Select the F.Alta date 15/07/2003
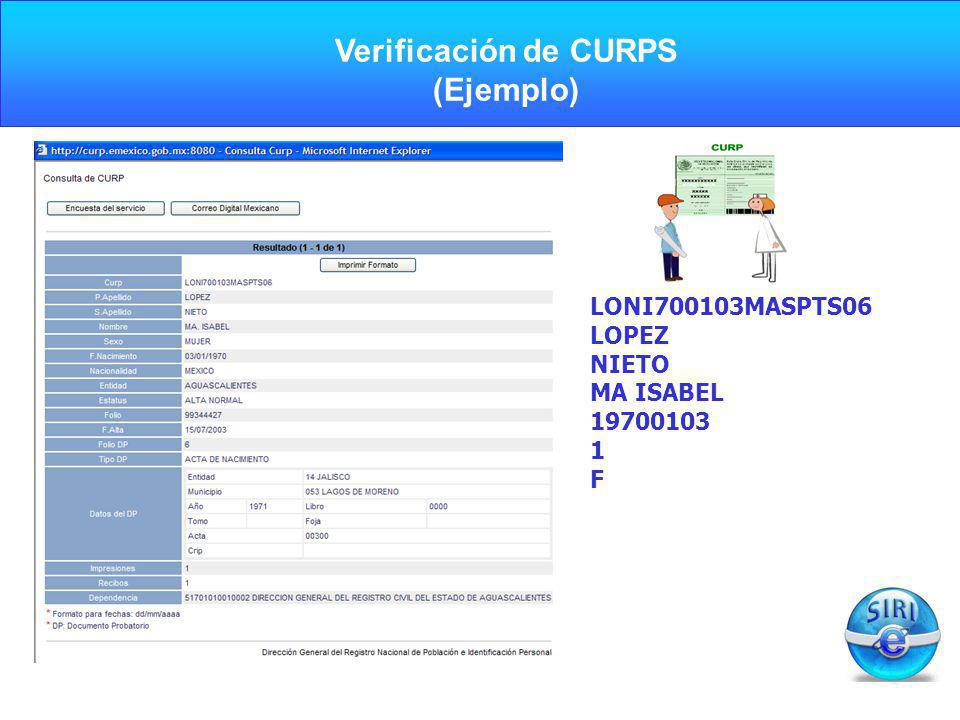This screenshot has height=720, width=960. (206, 430)
